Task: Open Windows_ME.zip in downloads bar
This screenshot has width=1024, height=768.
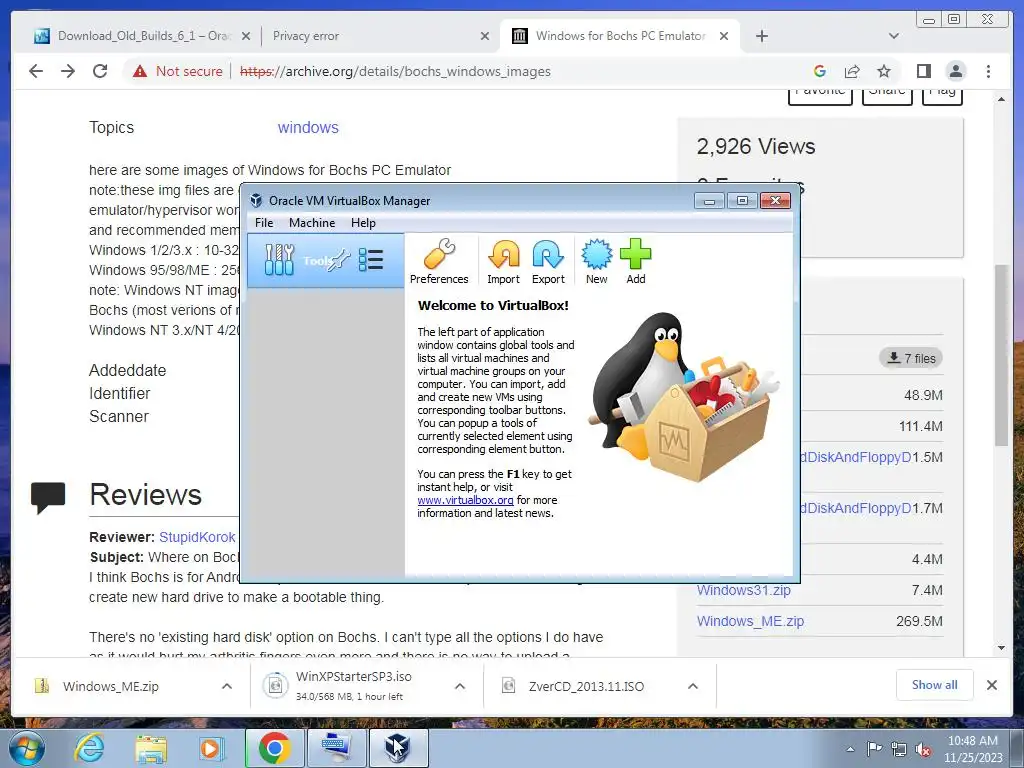Action: [111, 686]
